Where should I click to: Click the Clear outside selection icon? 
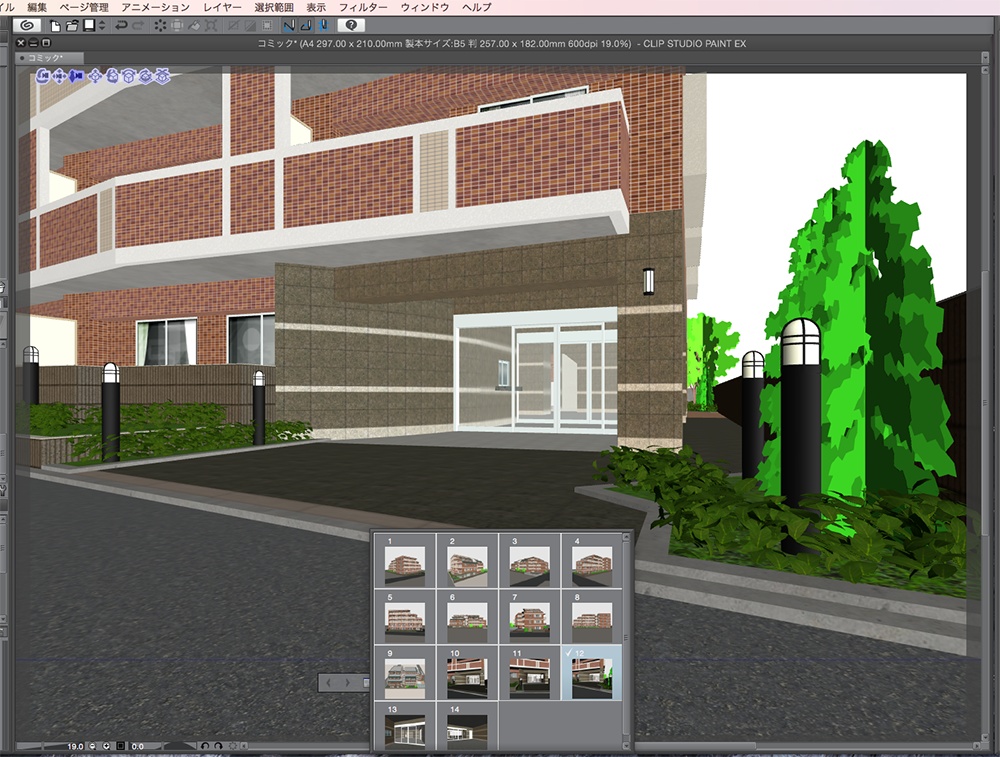(x=177, y=26)
